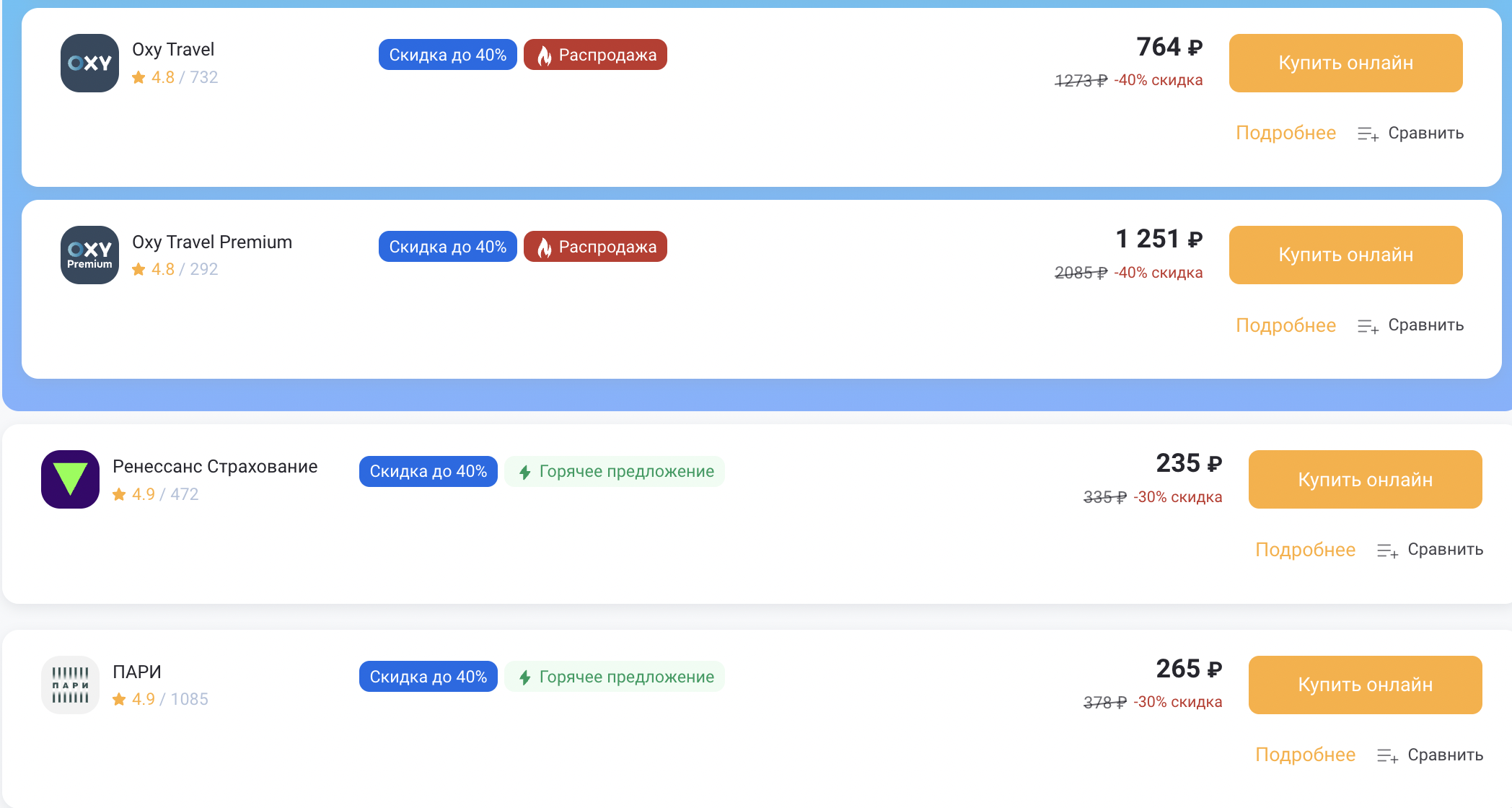Click compare icon for Ренессанс Страхование
This screenshot has width=1512, height=808.
tap(1387, 550)
